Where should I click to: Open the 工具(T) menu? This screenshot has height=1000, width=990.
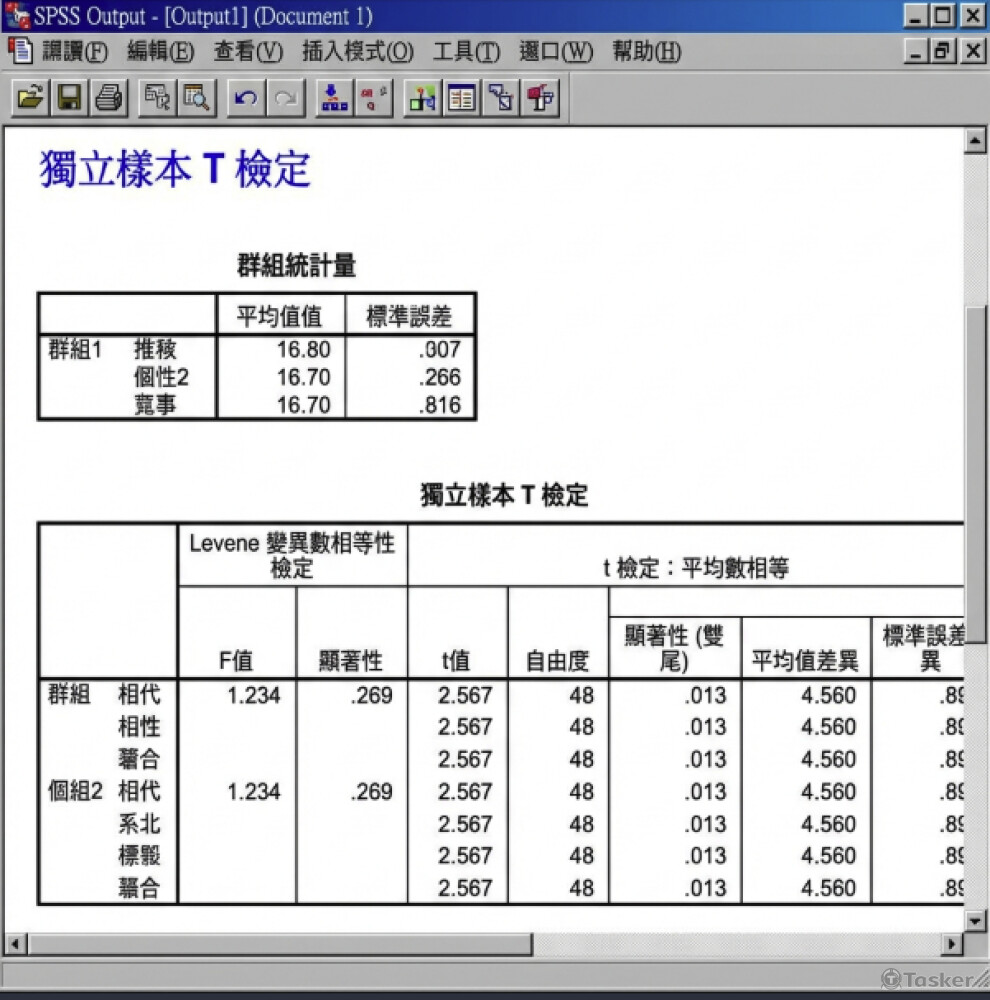466,51
